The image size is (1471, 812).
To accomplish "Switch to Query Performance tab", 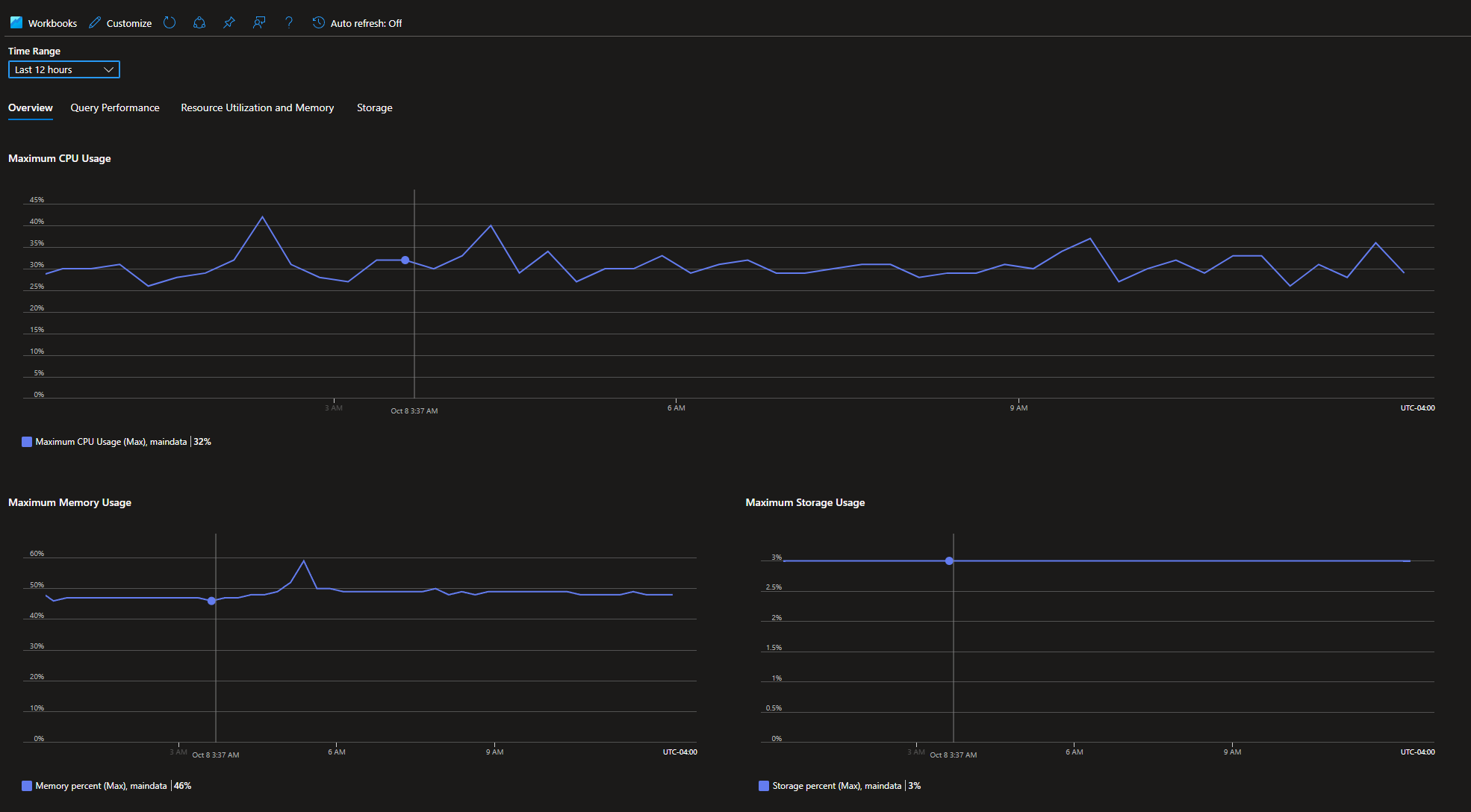I will click(115, 107).
